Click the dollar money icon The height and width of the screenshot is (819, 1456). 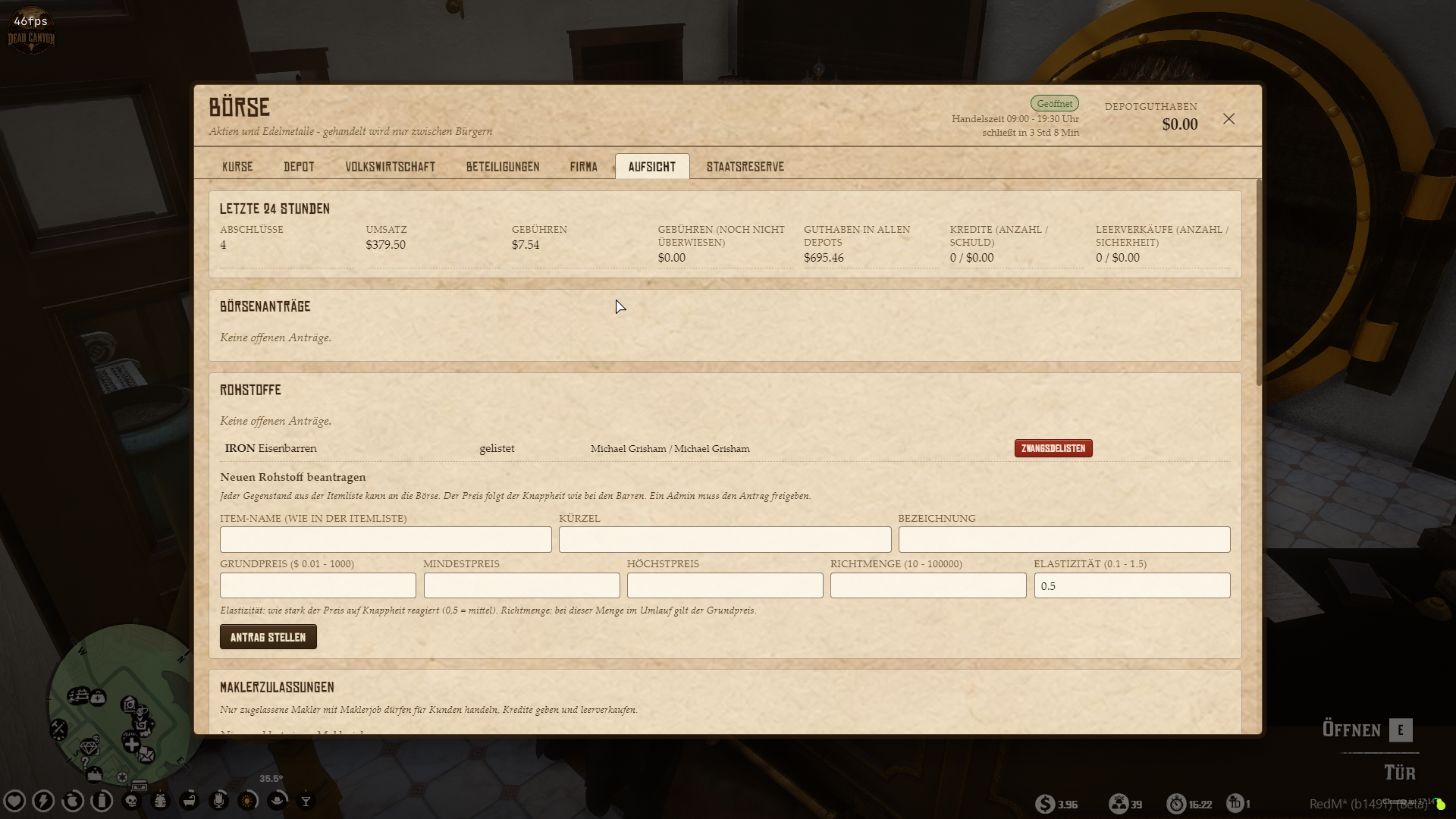point(1045,803)
